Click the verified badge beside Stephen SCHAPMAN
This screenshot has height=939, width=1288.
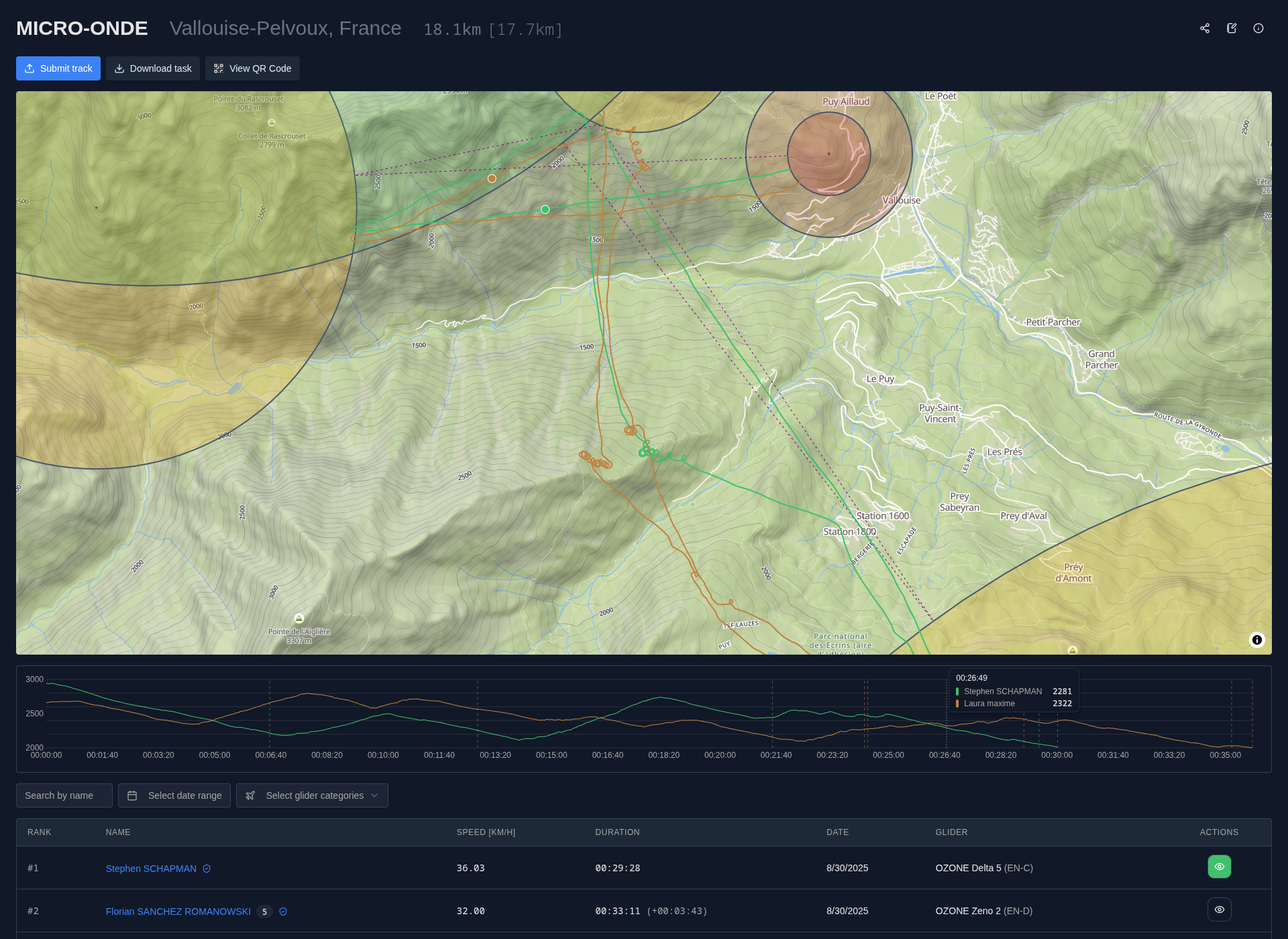pyautogui.click(x=207, y=869)
